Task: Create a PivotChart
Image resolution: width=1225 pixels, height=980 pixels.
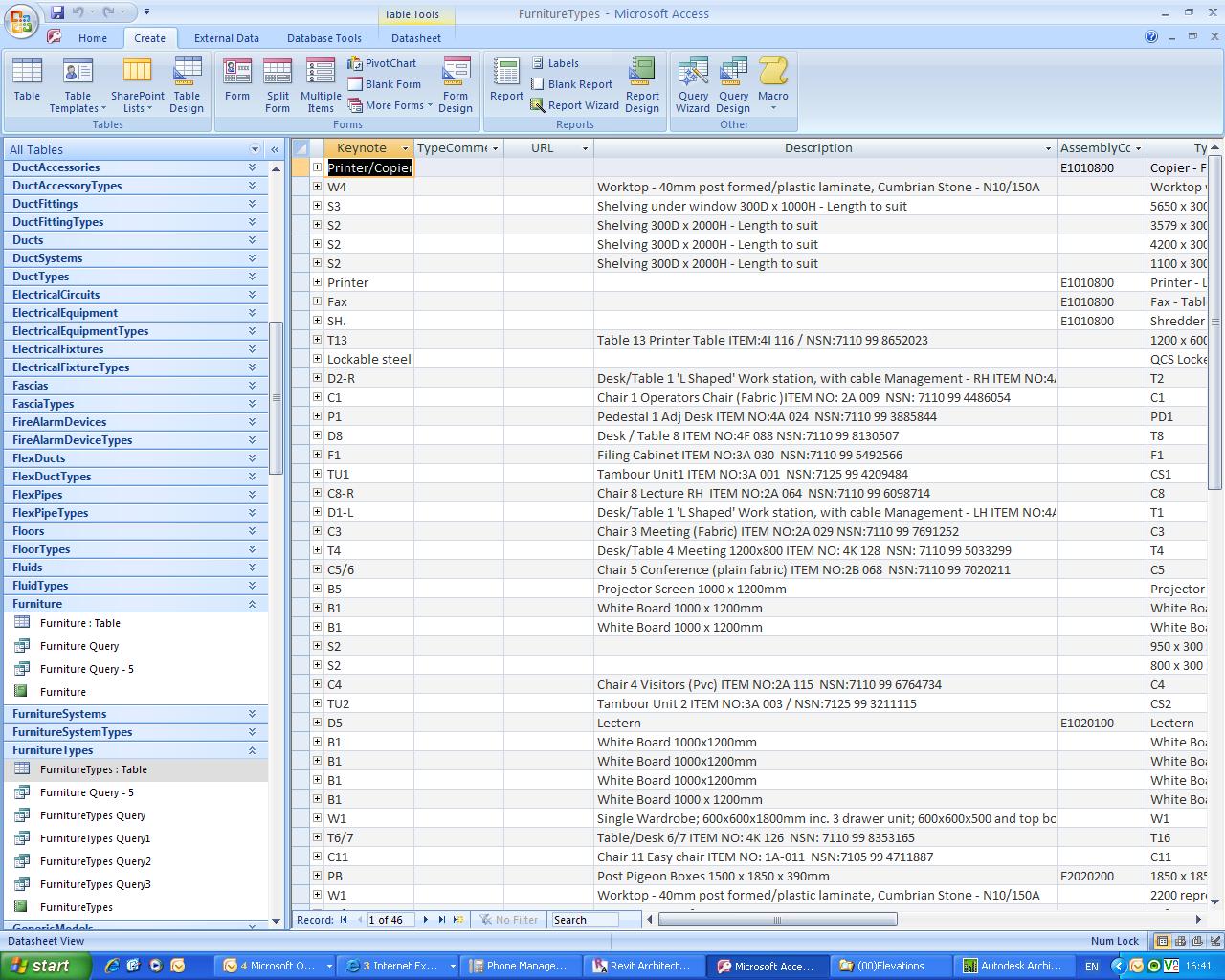Action: 382,63
